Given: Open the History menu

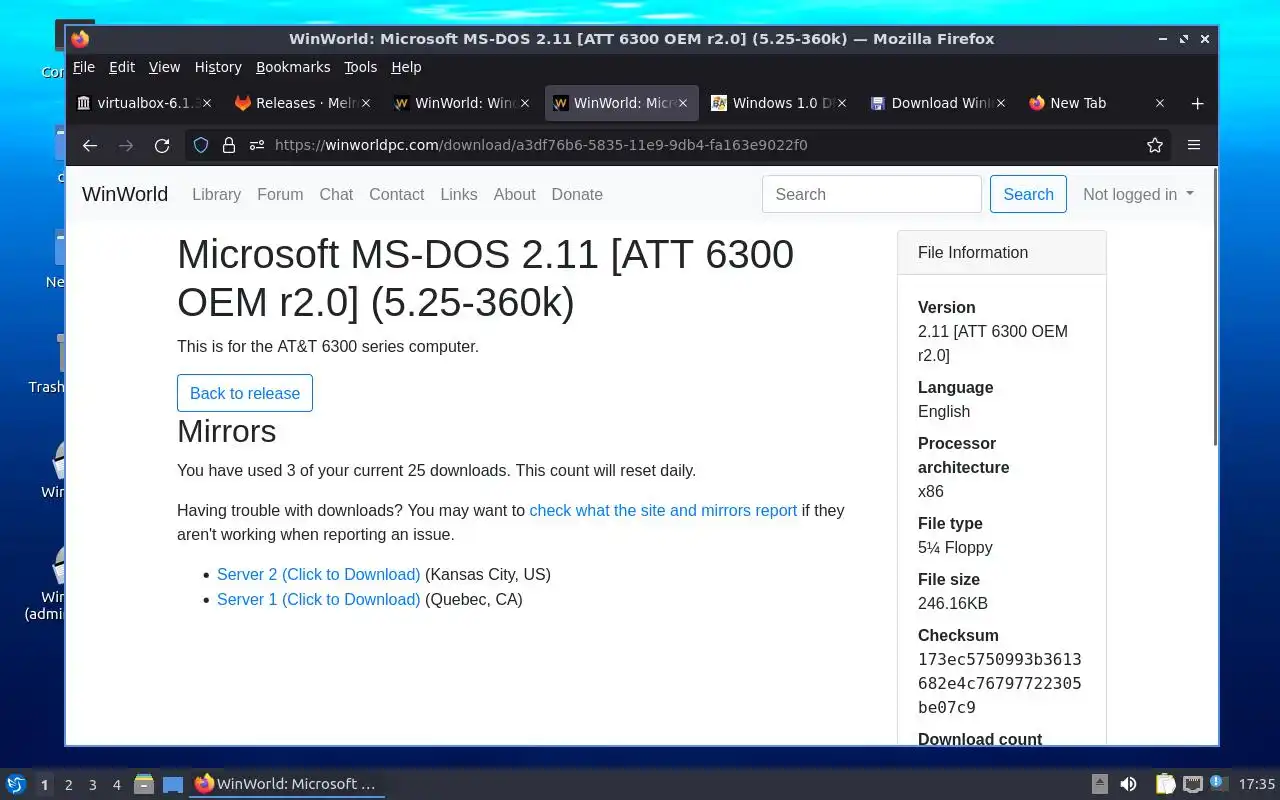Looking at the screenshot, I should (x=218, y=67).
